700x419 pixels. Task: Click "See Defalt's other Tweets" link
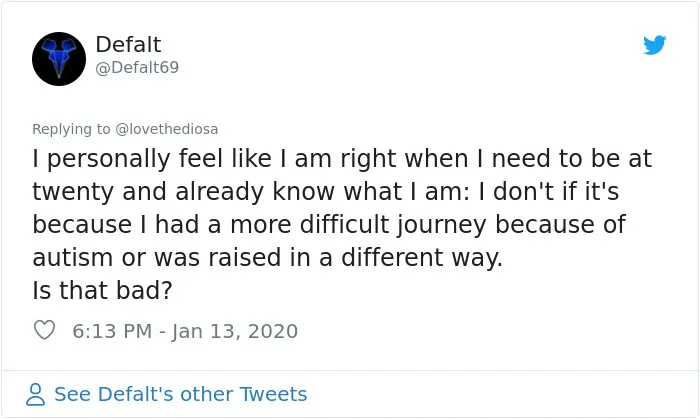[x=181, y=394]
